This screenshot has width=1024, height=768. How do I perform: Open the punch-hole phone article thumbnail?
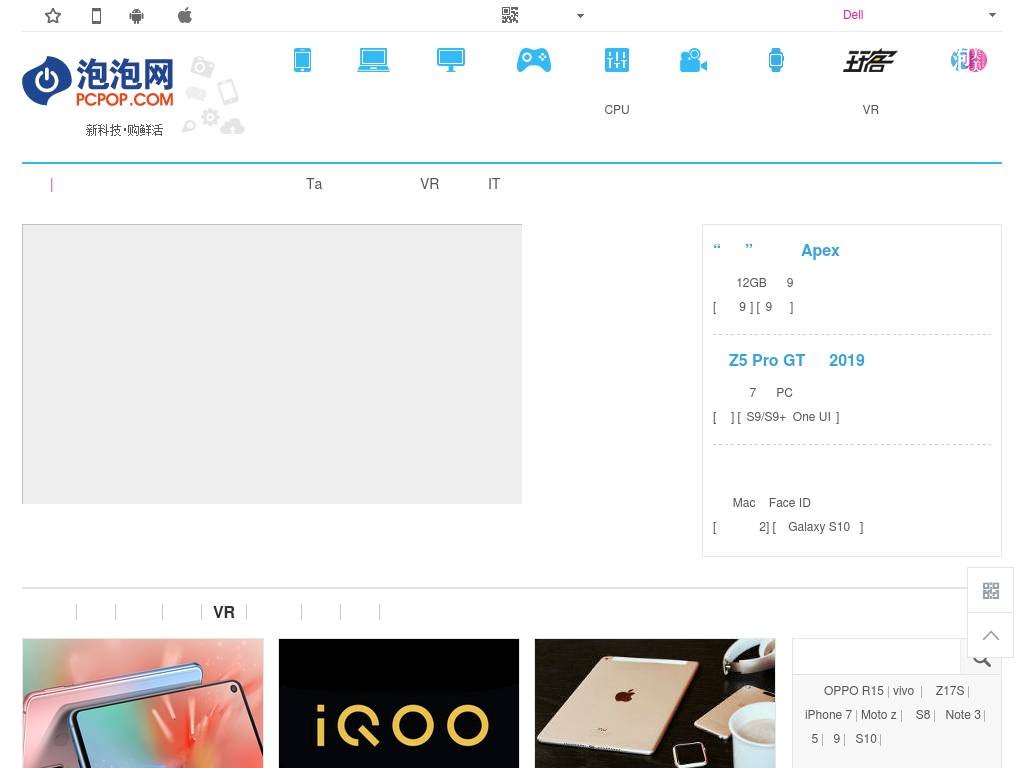[143, 703]
